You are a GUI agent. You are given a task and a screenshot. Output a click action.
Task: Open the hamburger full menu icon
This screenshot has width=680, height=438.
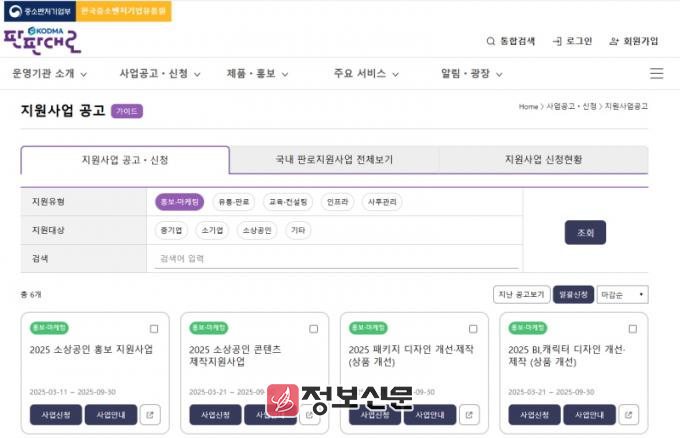pyautogui.click(x=656, y=73)
